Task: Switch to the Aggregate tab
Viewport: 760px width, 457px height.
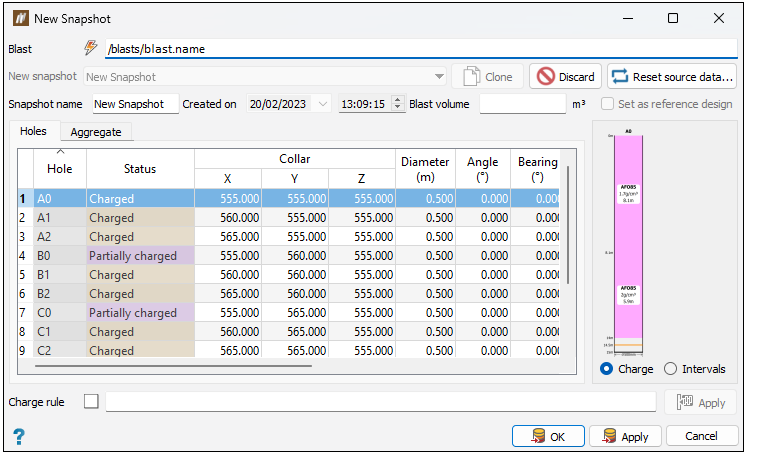Action: click(x=96, y=132)
